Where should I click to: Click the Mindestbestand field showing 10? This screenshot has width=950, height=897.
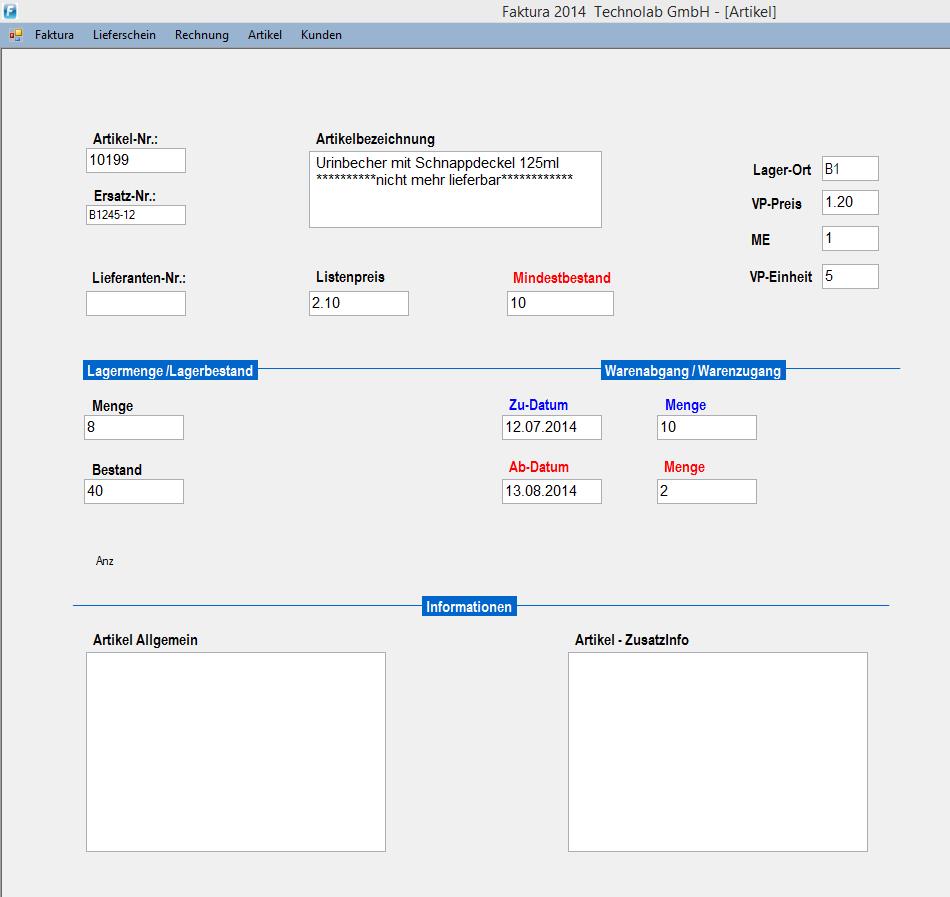point(560,303)
